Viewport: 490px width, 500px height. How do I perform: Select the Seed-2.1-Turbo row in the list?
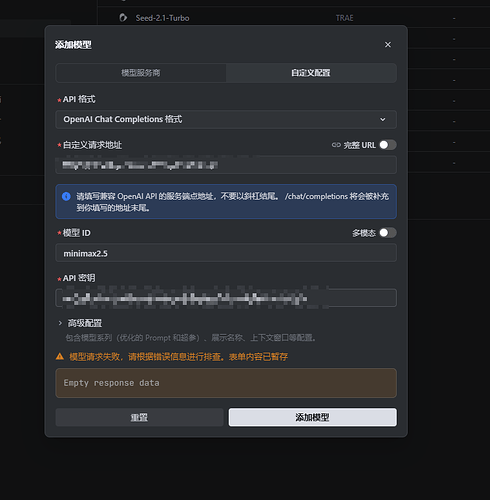coord(294,18)
